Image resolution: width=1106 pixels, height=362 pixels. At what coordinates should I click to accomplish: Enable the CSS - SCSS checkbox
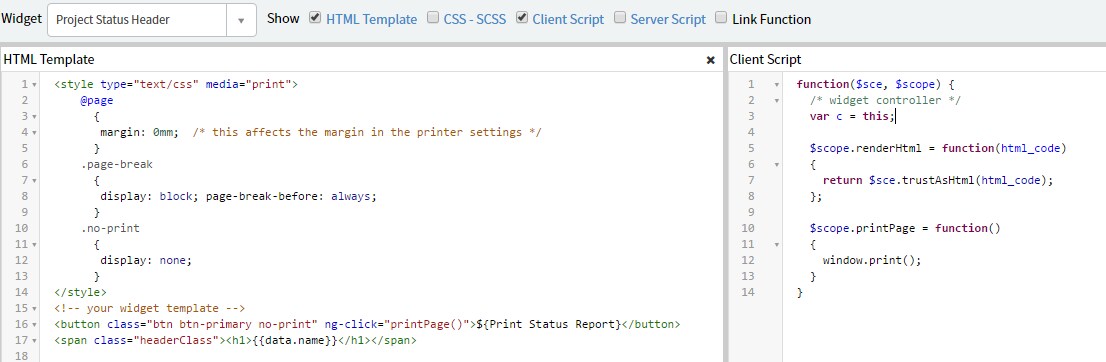(432, 18)
